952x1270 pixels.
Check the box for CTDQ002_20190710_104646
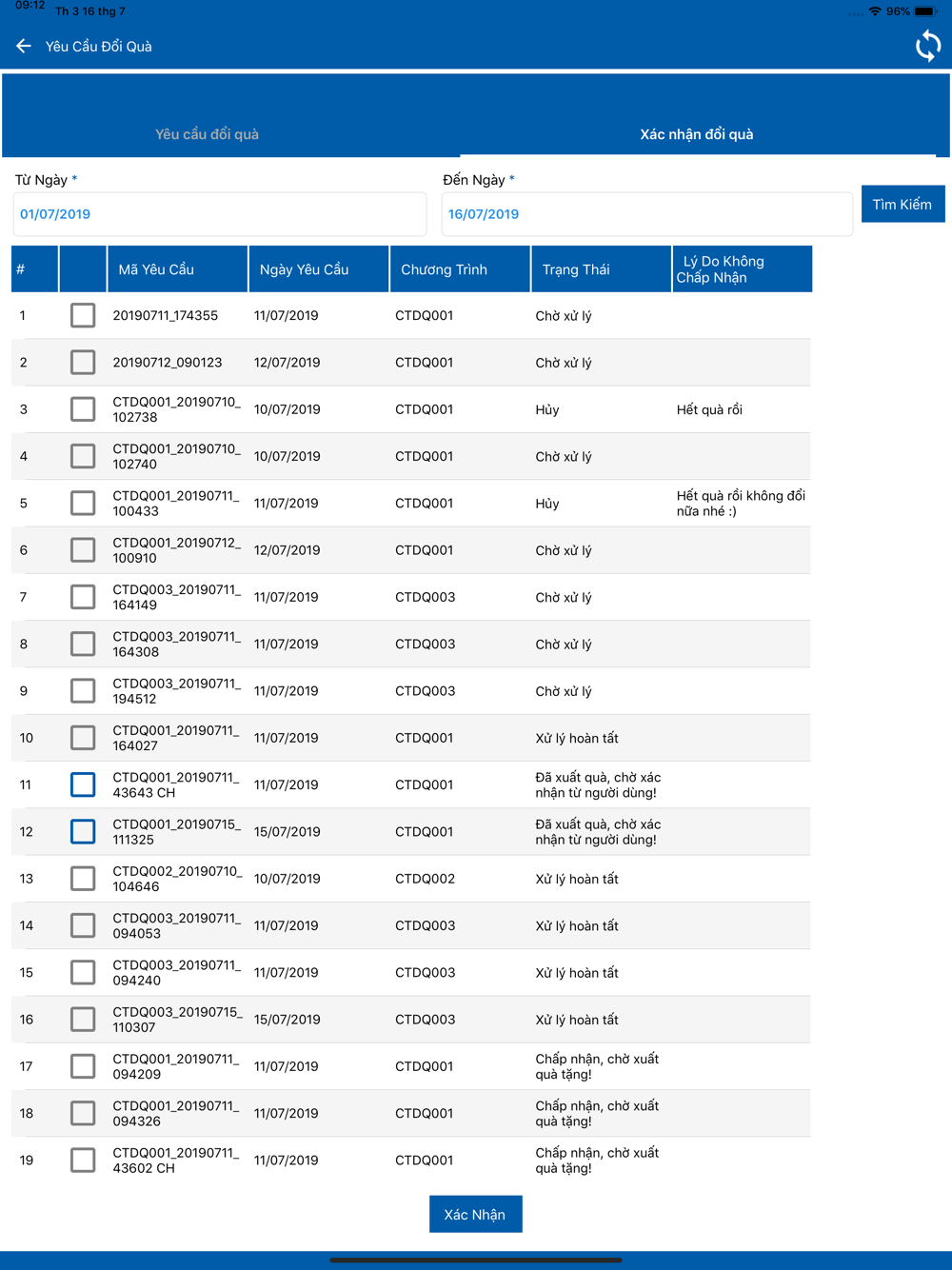coord(83,878)
